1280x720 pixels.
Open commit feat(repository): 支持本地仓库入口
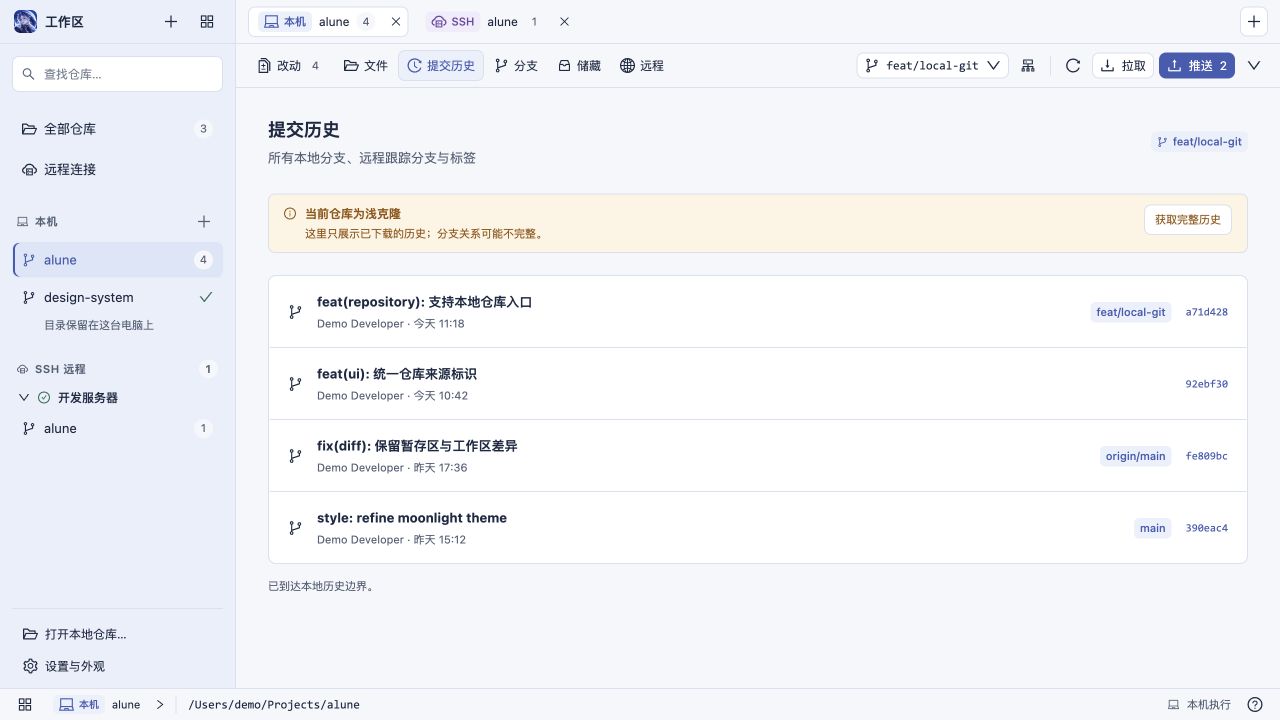pos(757,312)
